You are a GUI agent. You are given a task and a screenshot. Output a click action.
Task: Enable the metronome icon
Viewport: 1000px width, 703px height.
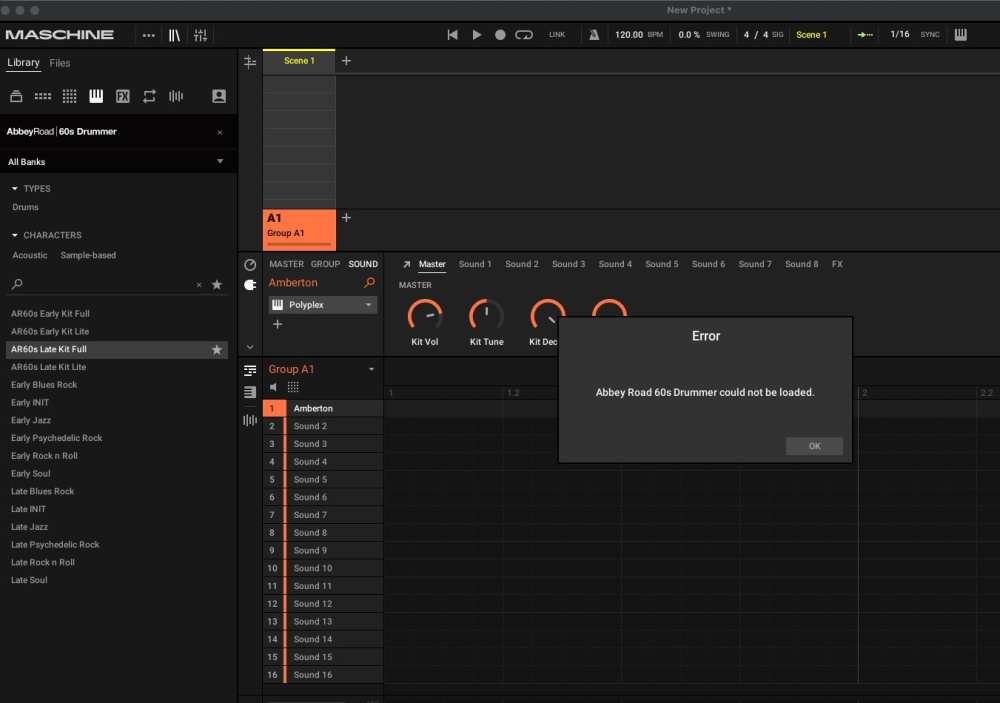[x=593, y=35]
